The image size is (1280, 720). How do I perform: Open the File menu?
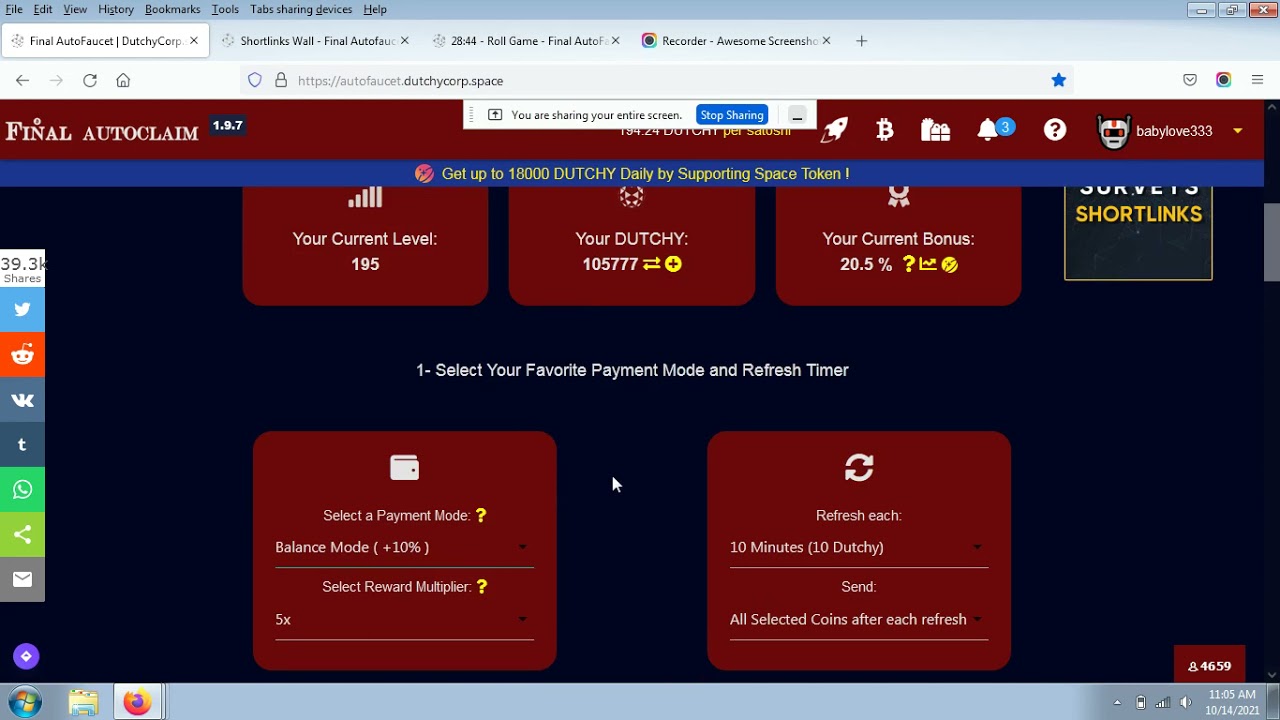pyautogui.click(x=14, y=9)
